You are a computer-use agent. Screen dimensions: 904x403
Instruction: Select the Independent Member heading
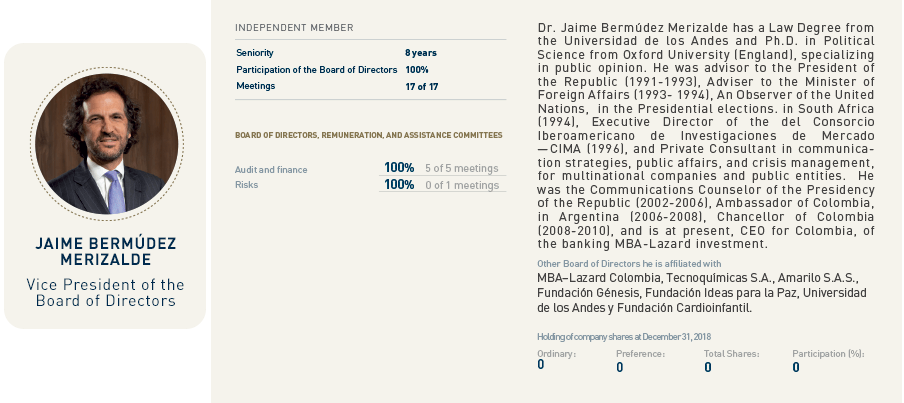(294, 28)
